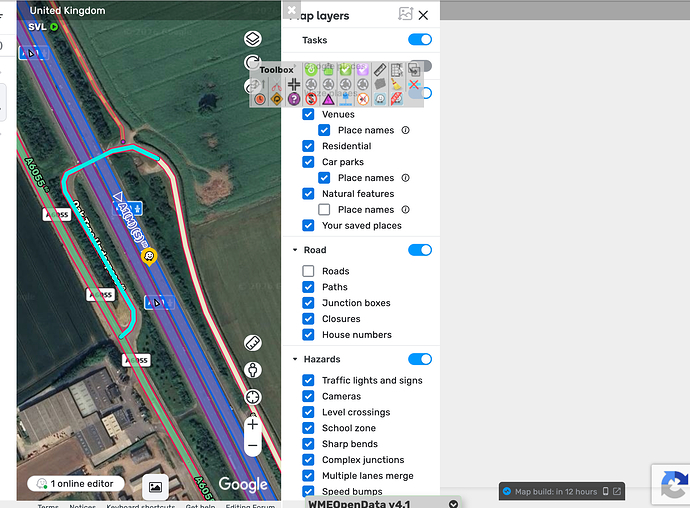Open Map build external link icon
Viewport: 690px width, 508px height.
pyautogui.click(x=617, y=491)
